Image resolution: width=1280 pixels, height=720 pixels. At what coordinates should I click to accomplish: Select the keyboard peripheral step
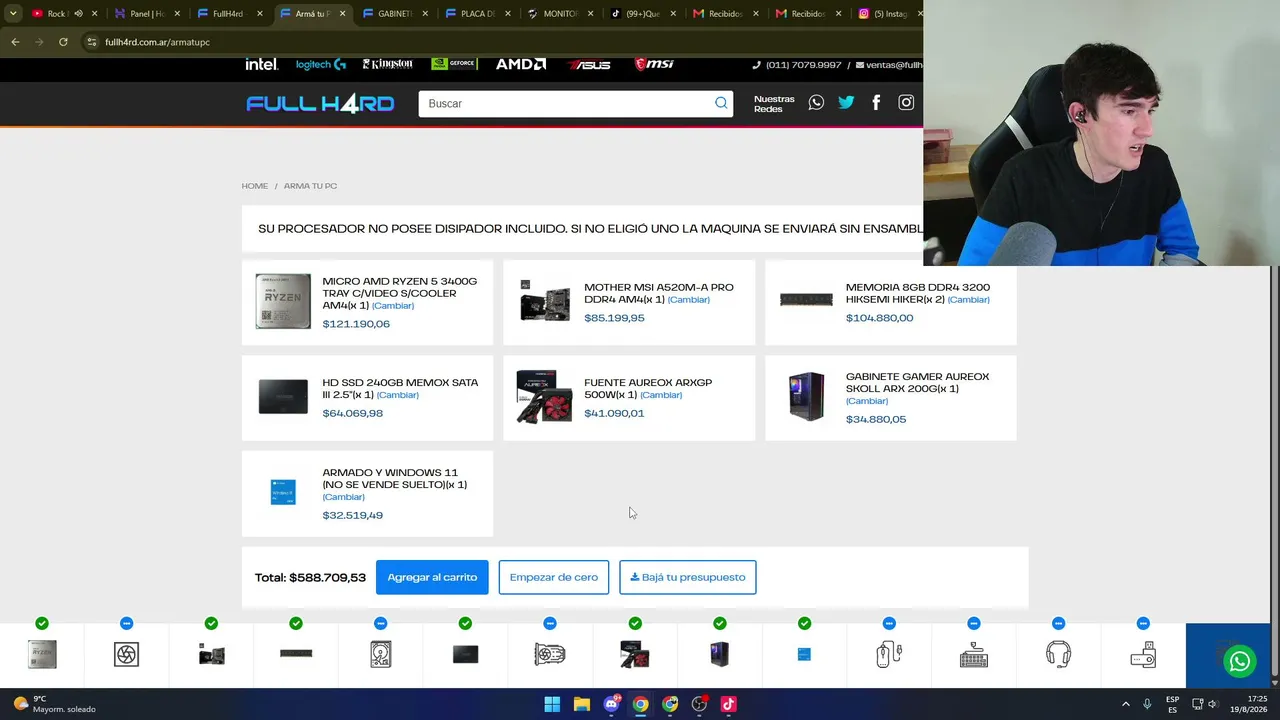coord(974,655)
